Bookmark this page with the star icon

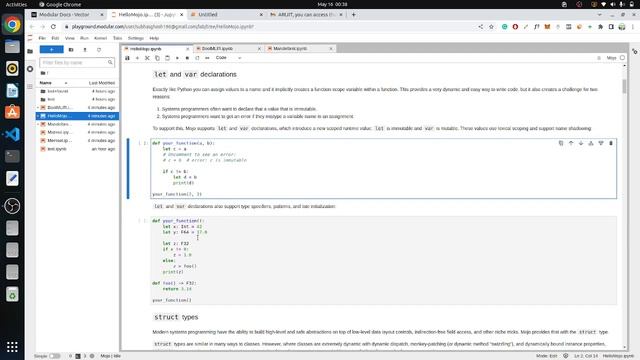491,27
